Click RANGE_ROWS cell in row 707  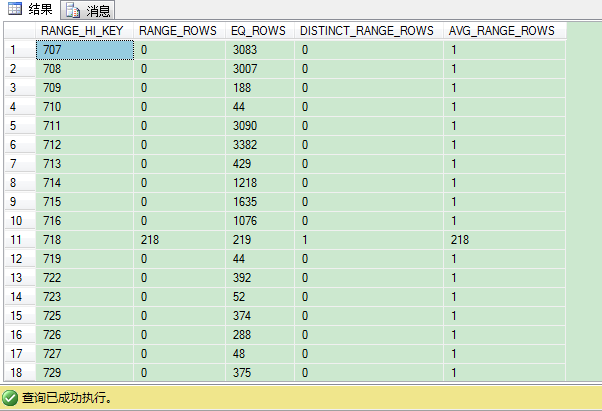point(179,50)
